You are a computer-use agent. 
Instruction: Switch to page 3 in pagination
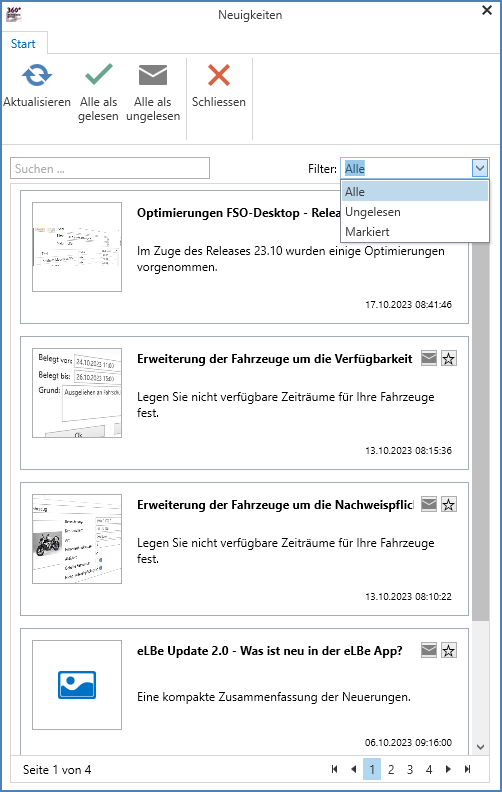(x=410, y=769)
